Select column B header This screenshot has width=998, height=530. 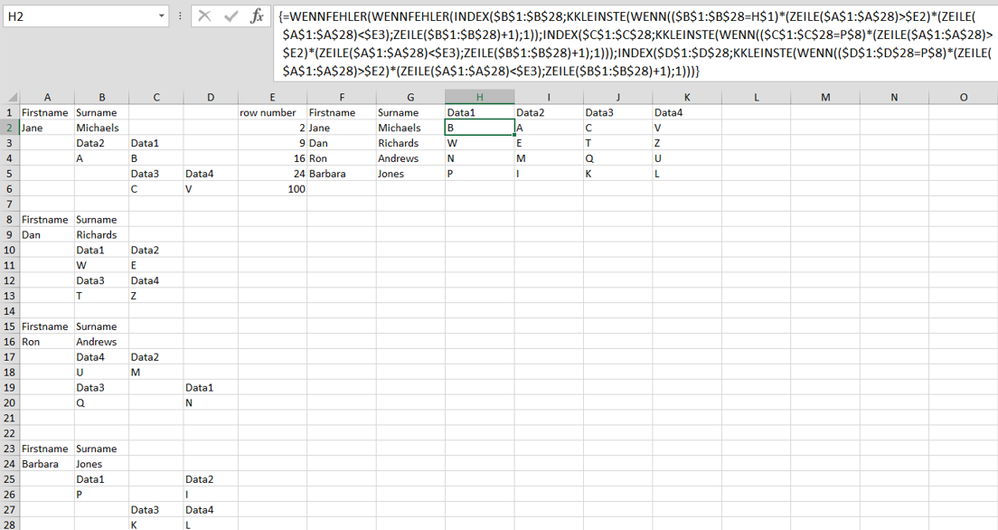(102, 97)
